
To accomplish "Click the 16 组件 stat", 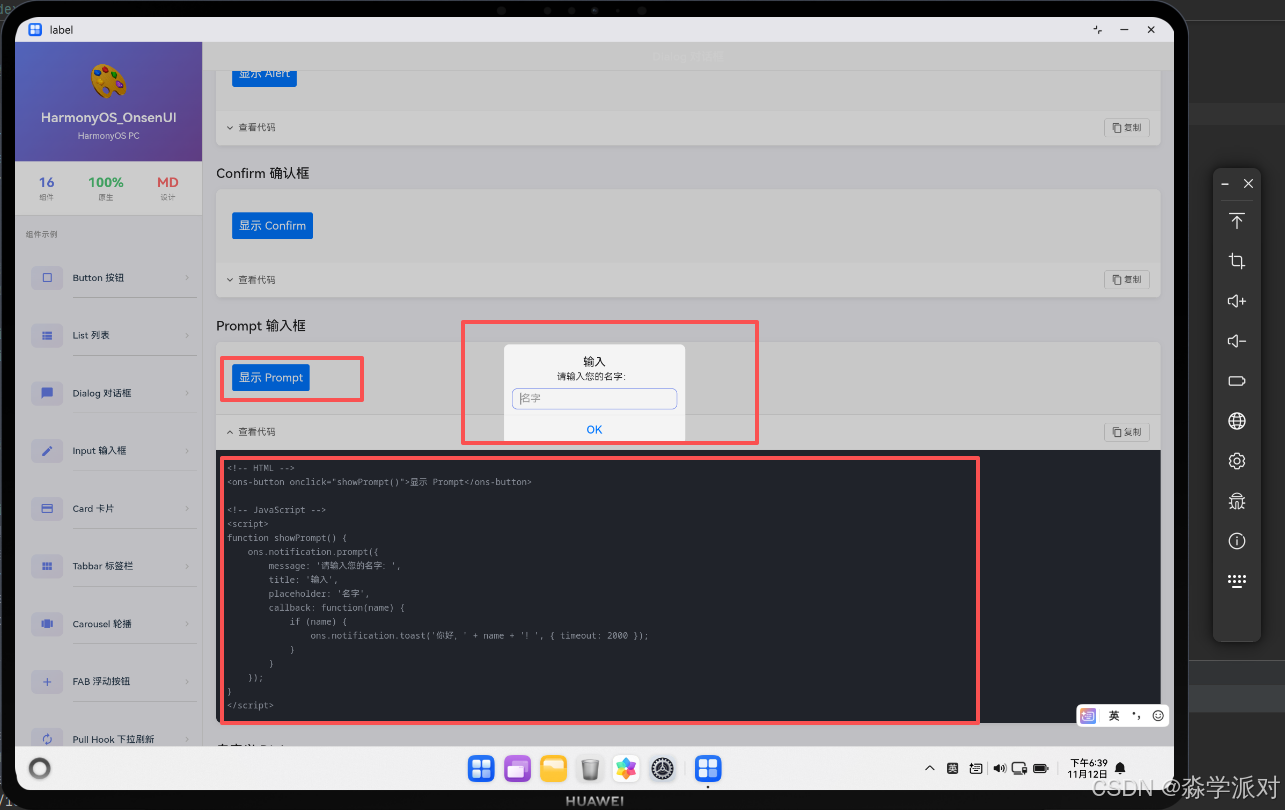I will (x=47, y=188).
